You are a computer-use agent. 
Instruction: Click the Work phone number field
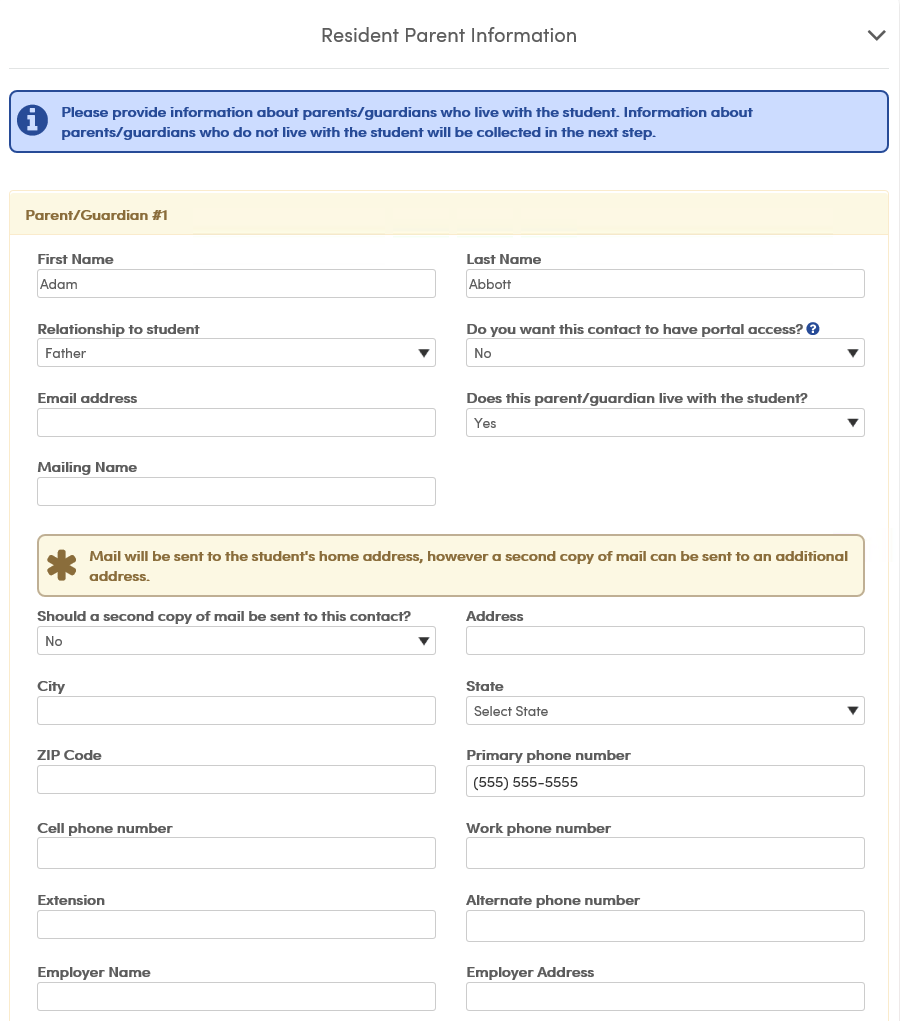pos(665,853)
